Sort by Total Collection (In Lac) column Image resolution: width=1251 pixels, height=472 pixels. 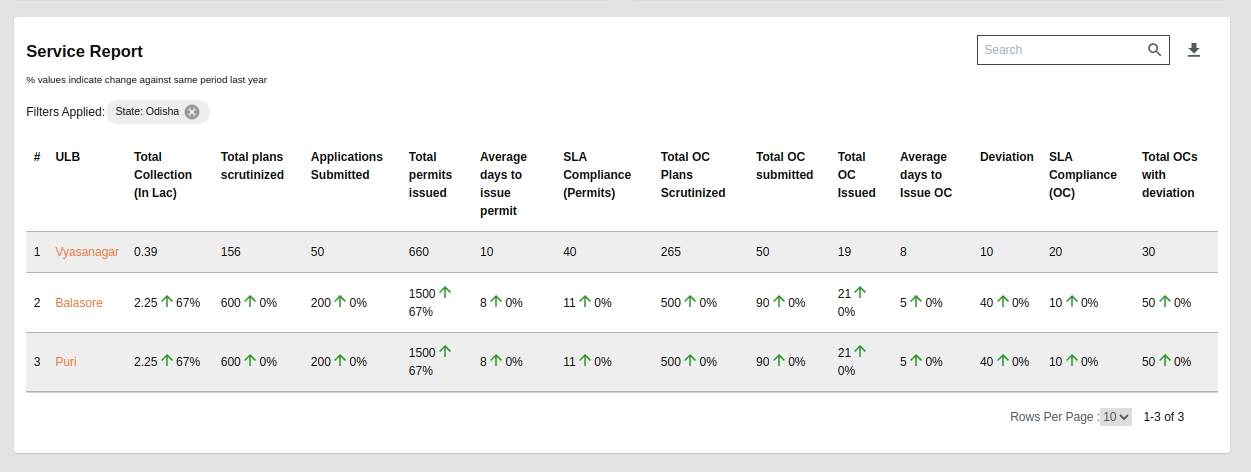[155, 175]
